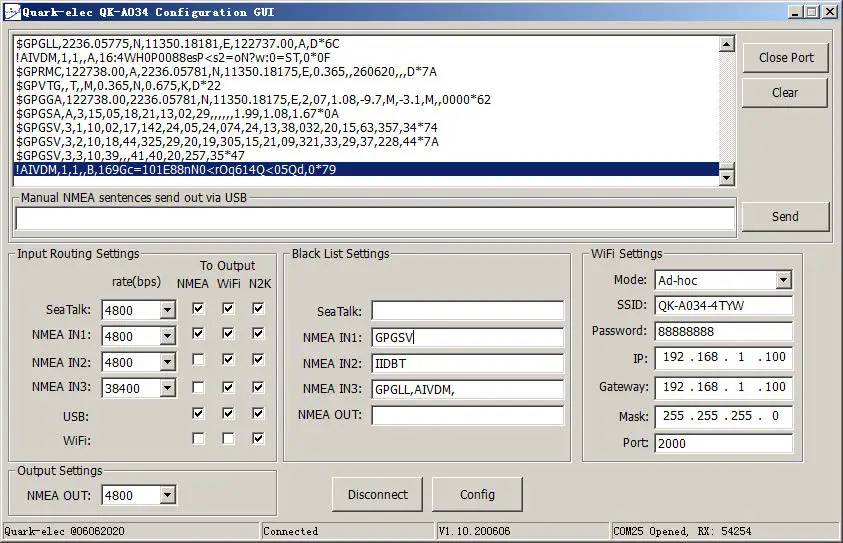Open NMEA OUT baud rate dropdown
Viewport: 843px width, 543px height.
(168, 495)
